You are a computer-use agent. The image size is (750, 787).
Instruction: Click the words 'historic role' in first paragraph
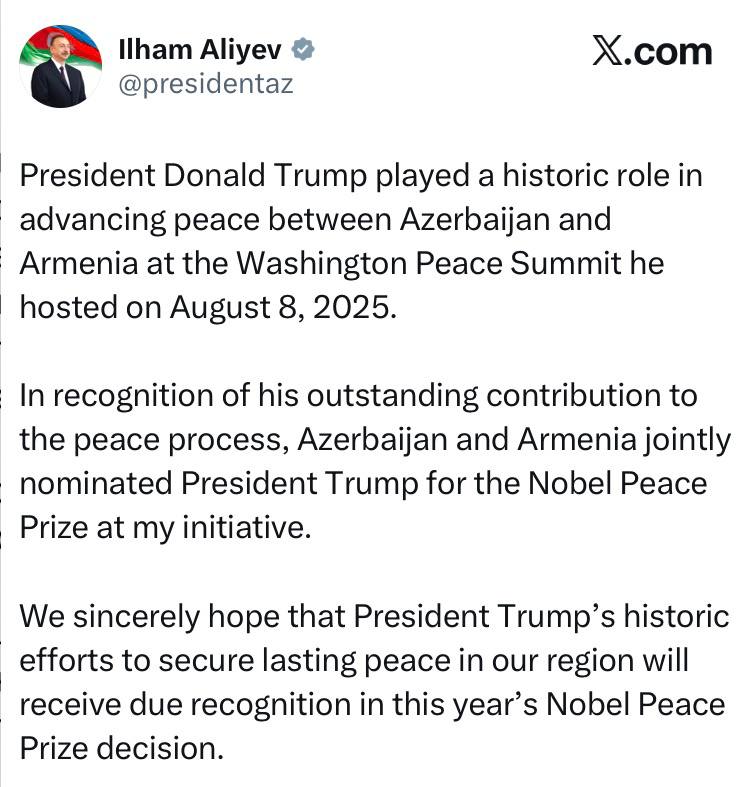click(586, 176)
